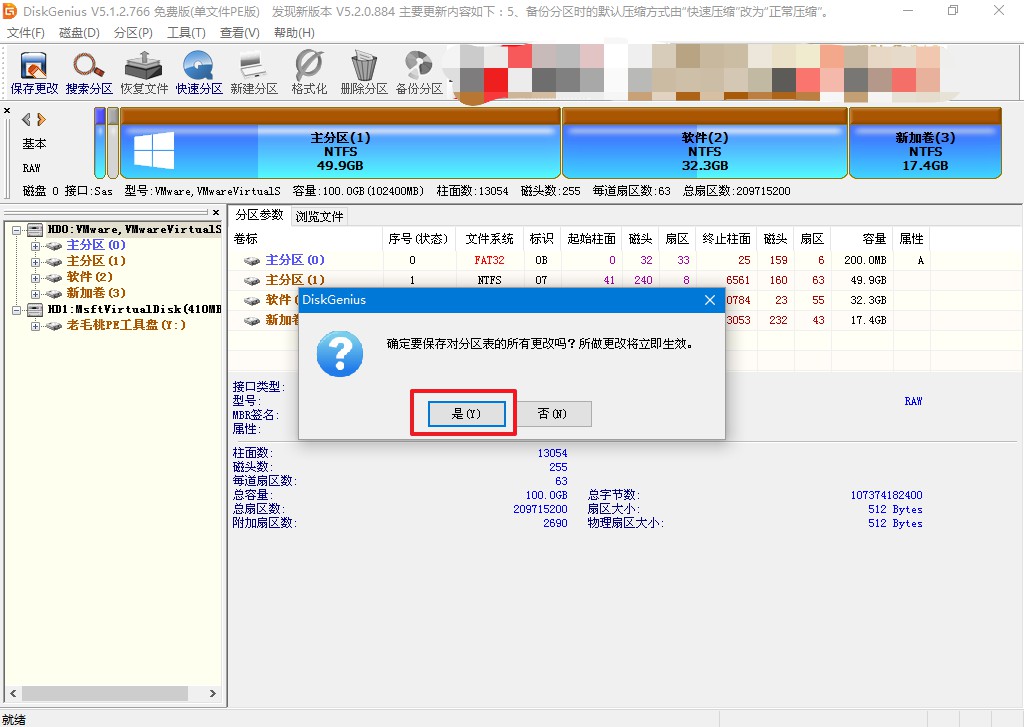This screenshot has width=1024, height=727.
Task: Open the 磁盘(D) menu
Action: click(79, 33)
